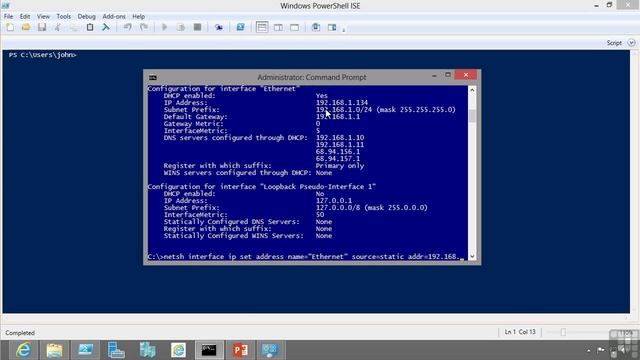Launch Internet Explorer from taskbar

[24, 350]
